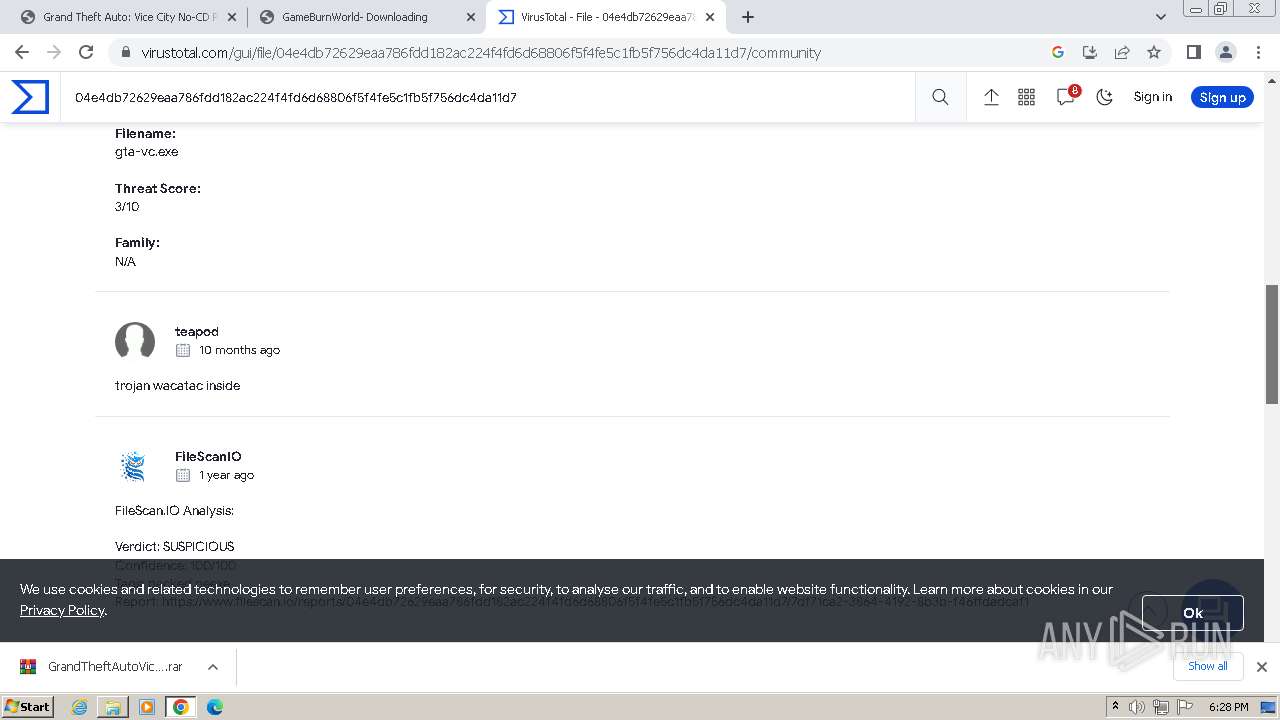Click calendar icon next to 1 year ago
1280x720 pixels.
183,475
